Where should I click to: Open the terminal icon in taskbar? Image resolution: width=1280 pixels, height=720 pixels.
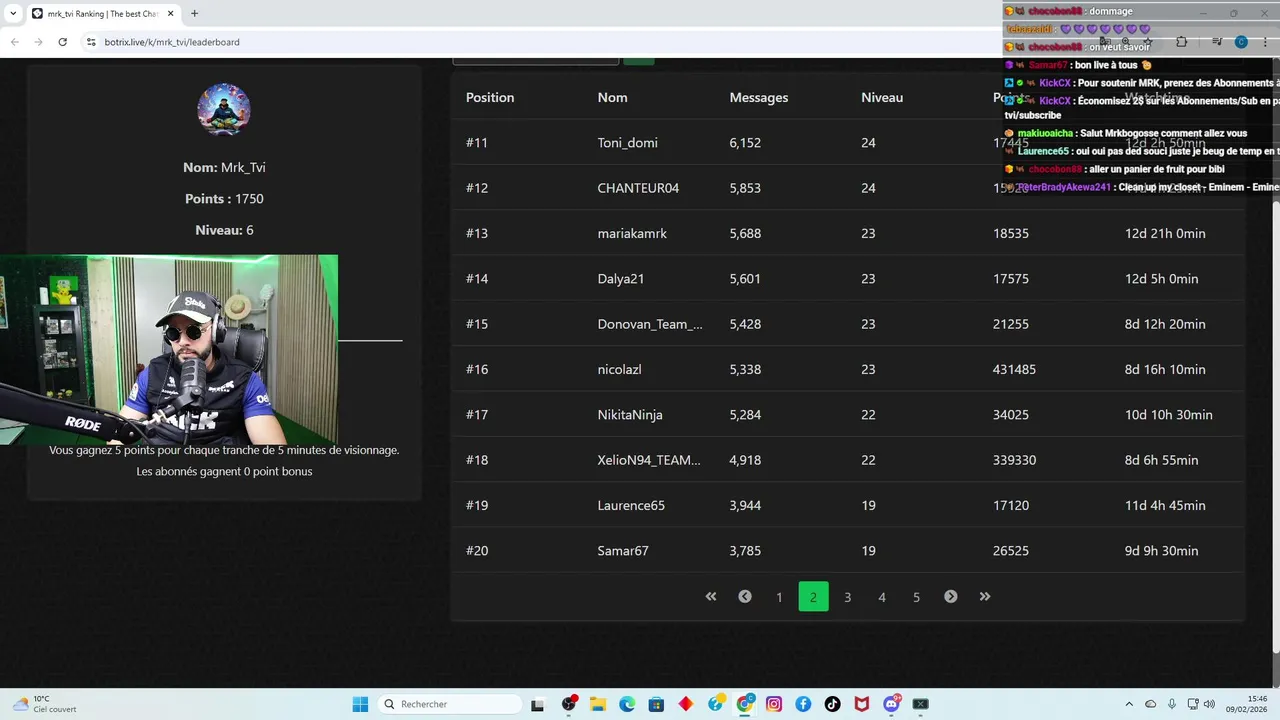(921, 704)
